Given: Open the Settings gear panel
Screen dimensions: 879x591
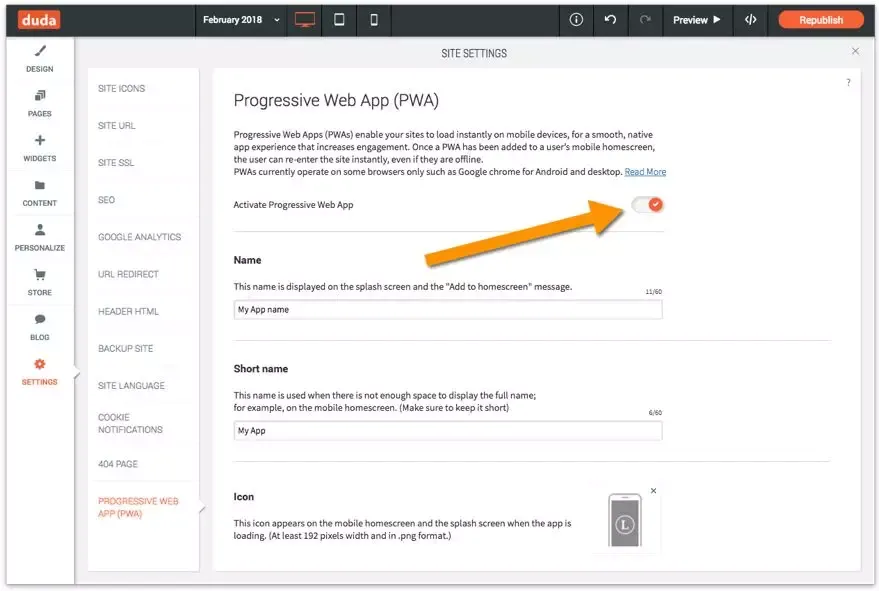Looking at the screenshot, I should click(40, 372).
